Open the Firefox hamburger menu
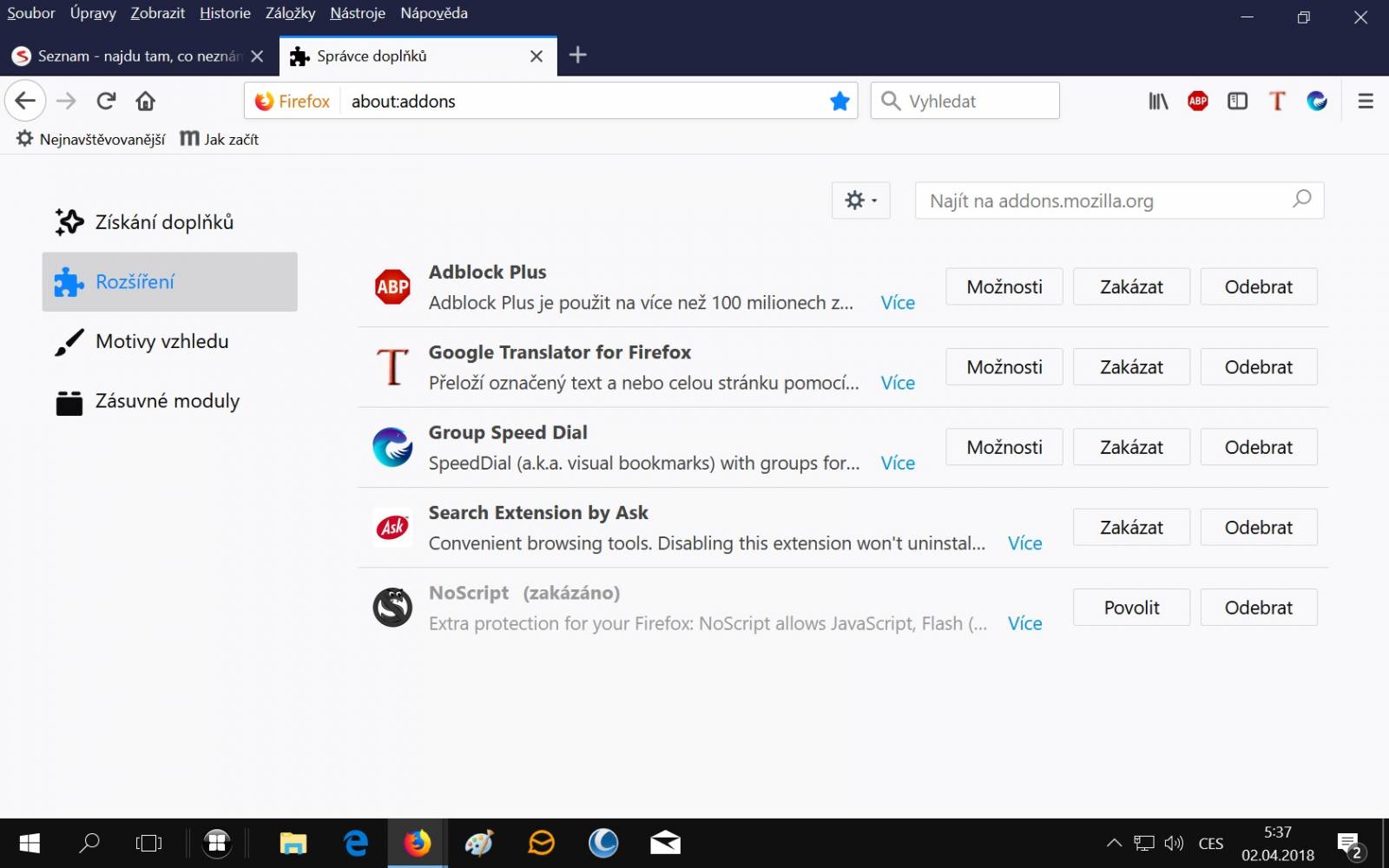The width and height of the screenshot is (1389, 868). [1366, 101]
